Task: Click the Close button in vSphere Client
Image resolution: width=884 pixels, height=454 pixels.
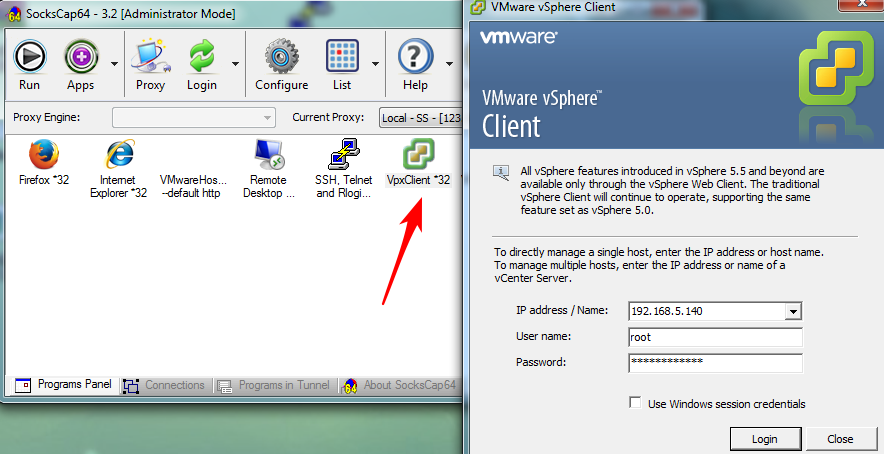Action: click(x=840, y=439)
